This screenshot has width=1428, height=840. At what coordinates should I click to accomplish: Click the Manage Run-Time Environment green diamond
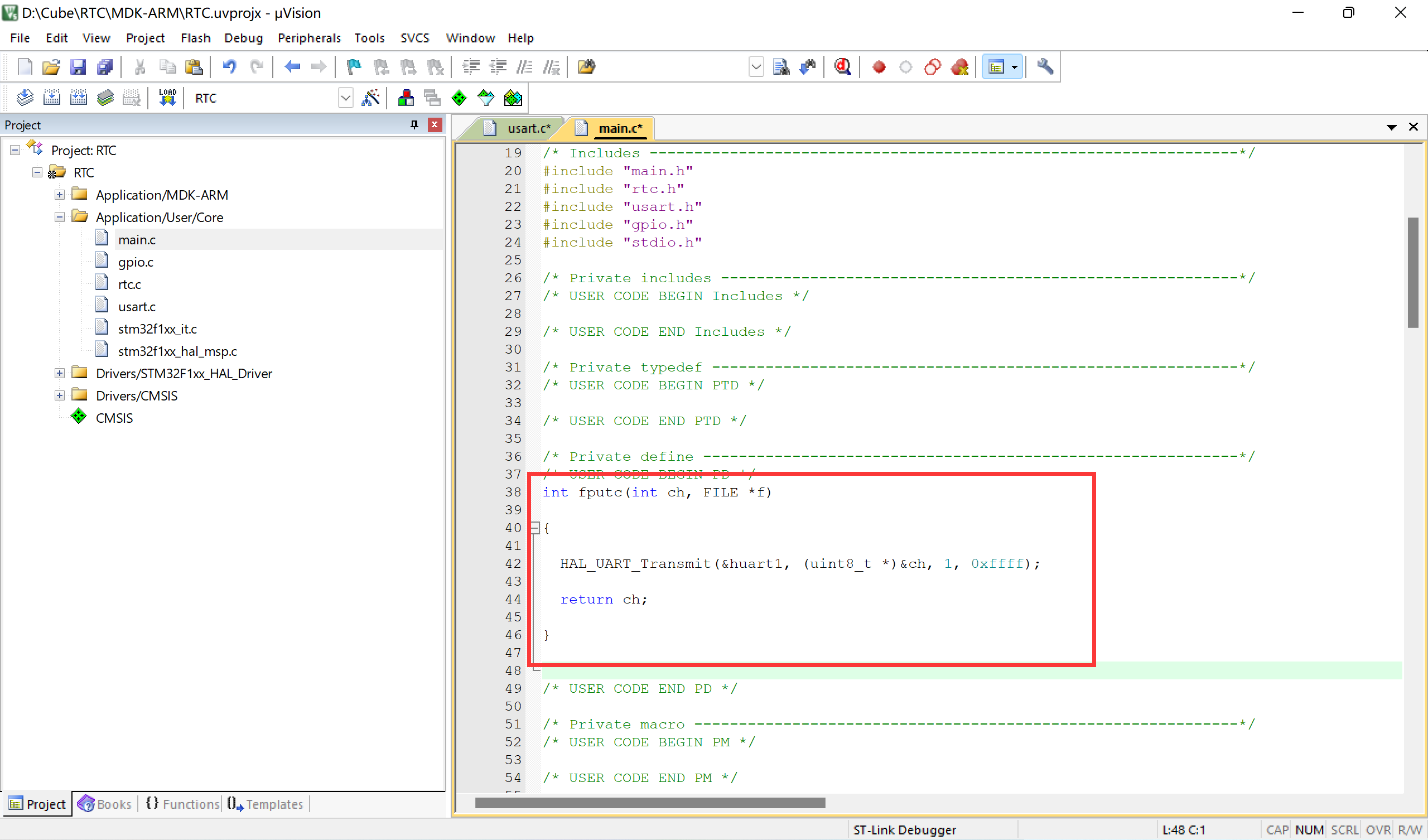click(x=459, y=98)
